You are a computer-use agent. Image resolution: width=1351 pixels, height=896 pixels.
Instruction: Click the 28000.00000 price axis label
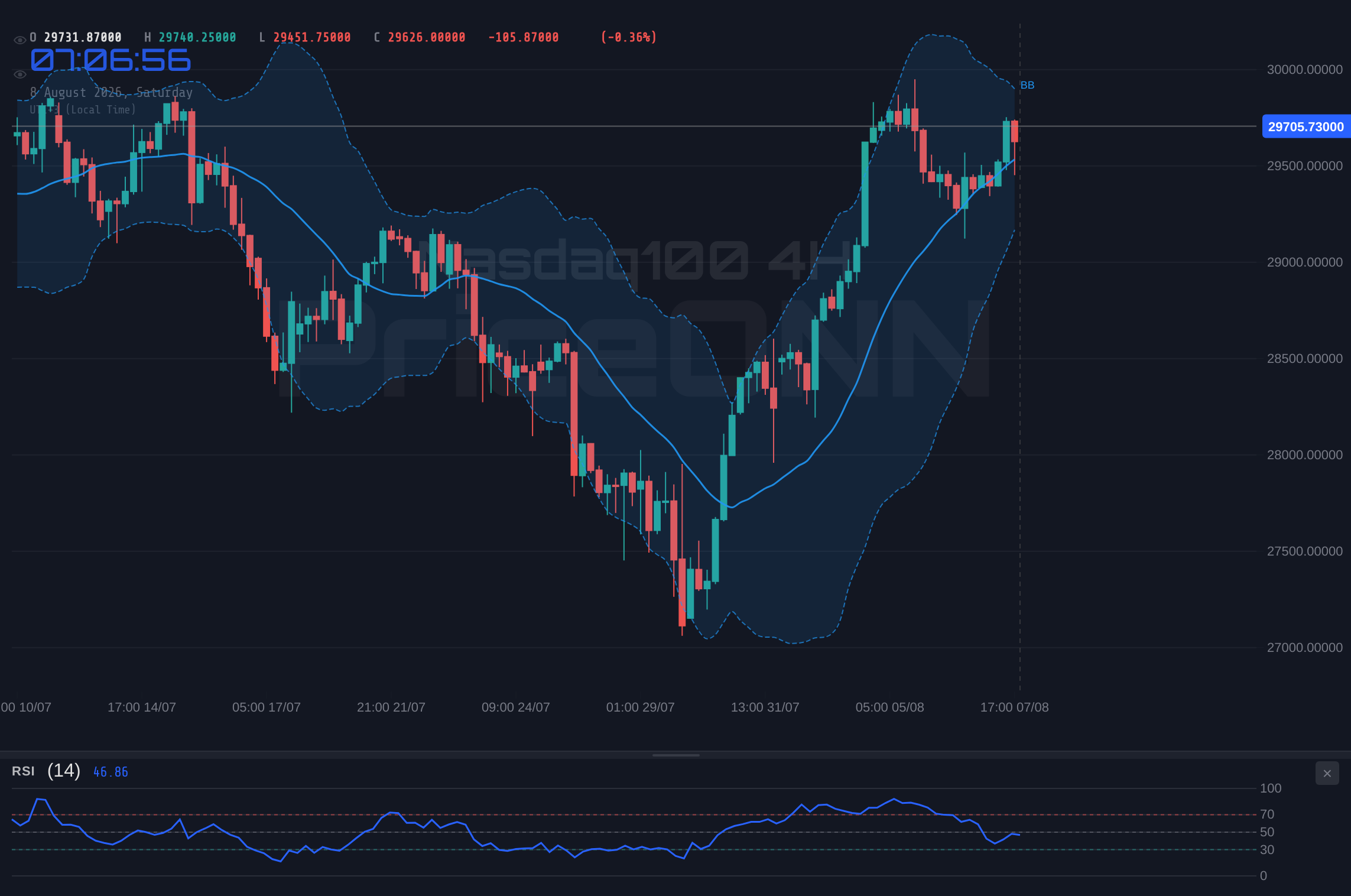tap(1305, 455)
